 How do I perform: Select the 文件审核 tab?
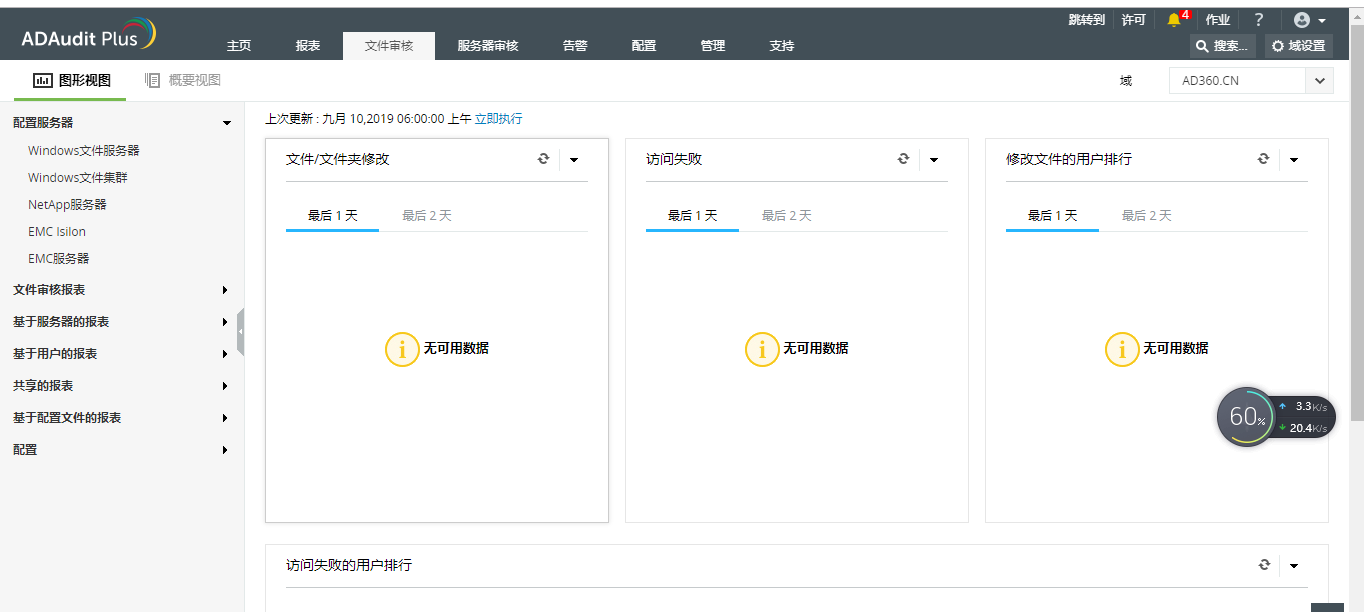point(389,46)
